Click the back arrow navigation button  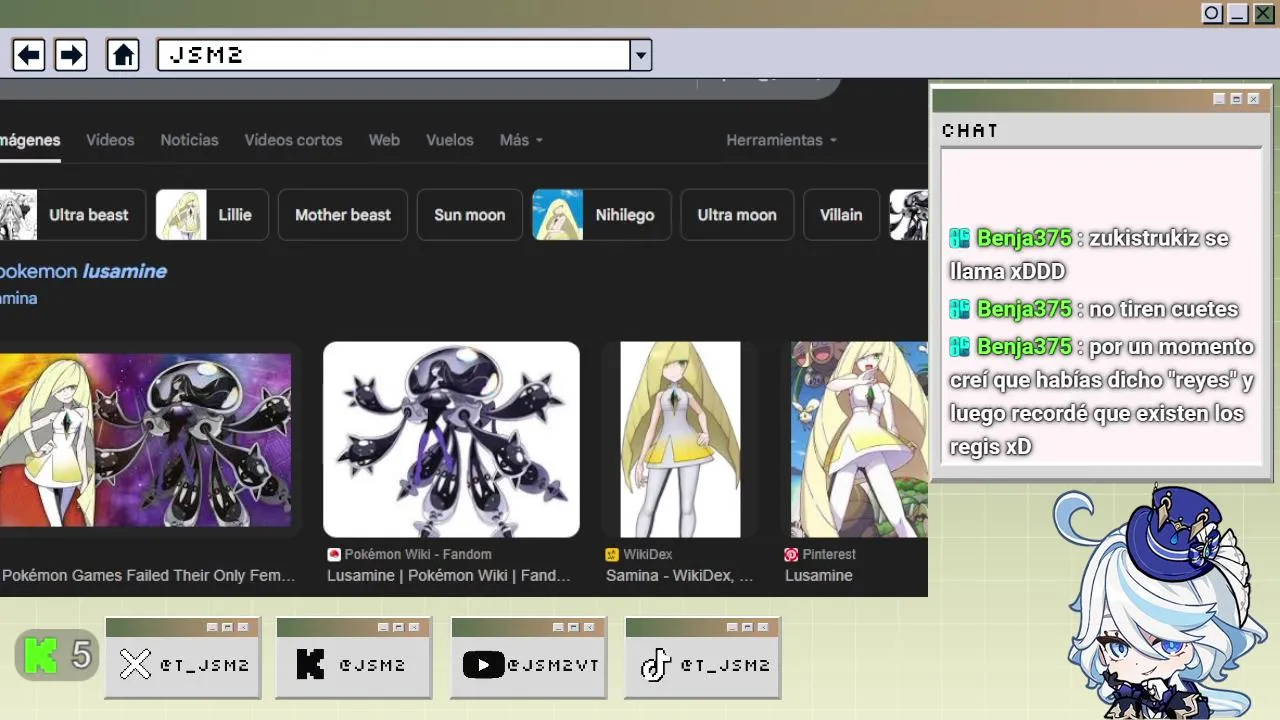click(29, 55)
